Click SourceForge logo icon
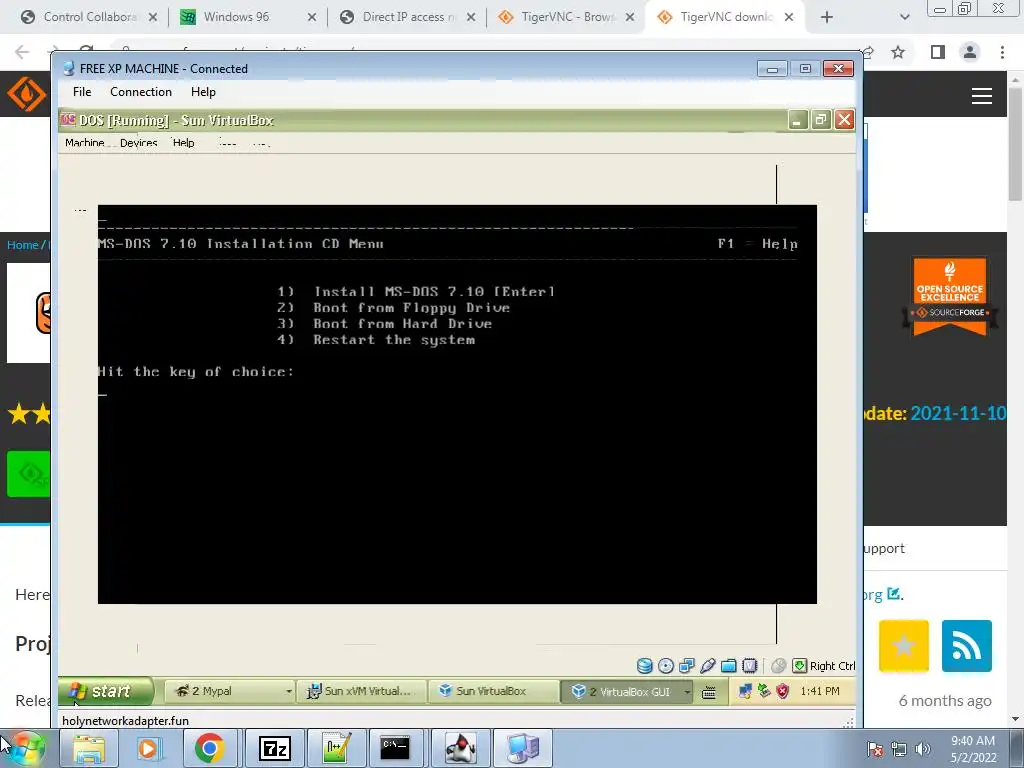Screen dimensions: 1024x768 tap(26, 94)
